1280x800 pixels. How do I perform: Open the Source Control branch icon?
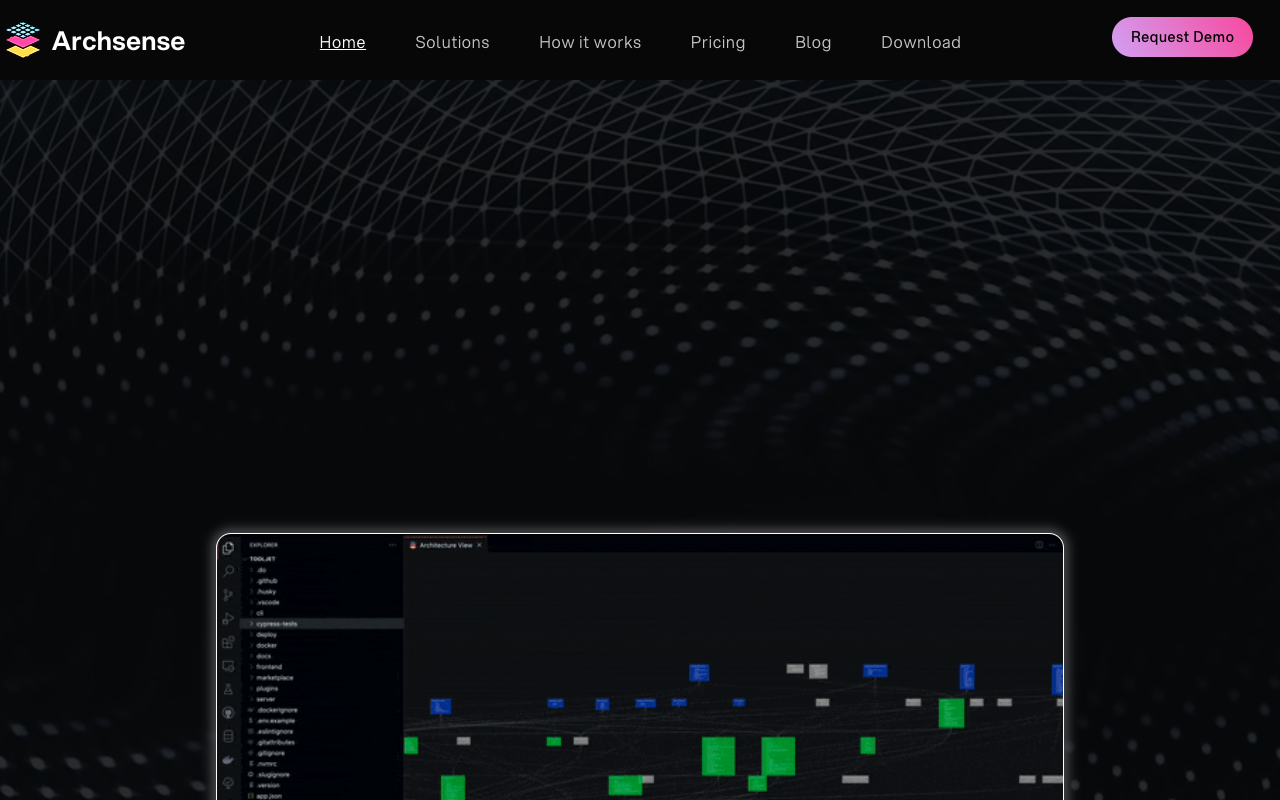228,595
